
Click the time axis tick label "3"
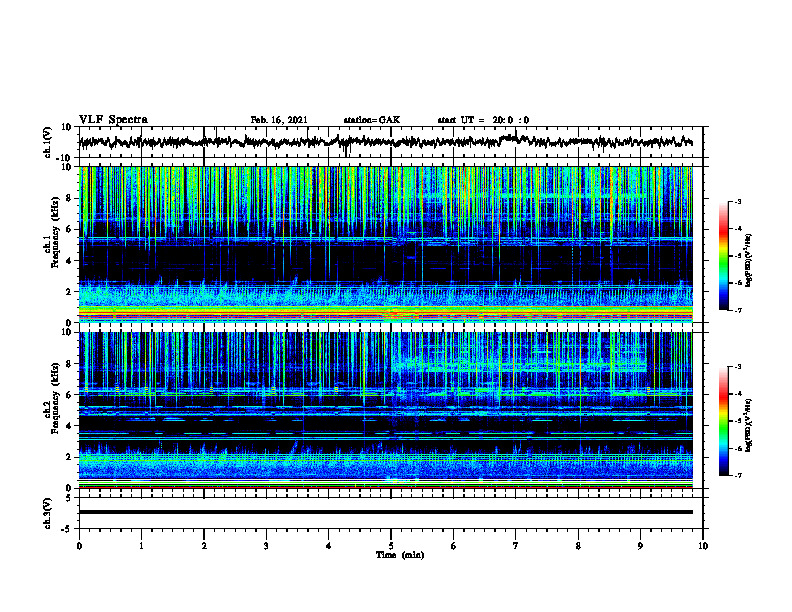click(x=266, y=546)
